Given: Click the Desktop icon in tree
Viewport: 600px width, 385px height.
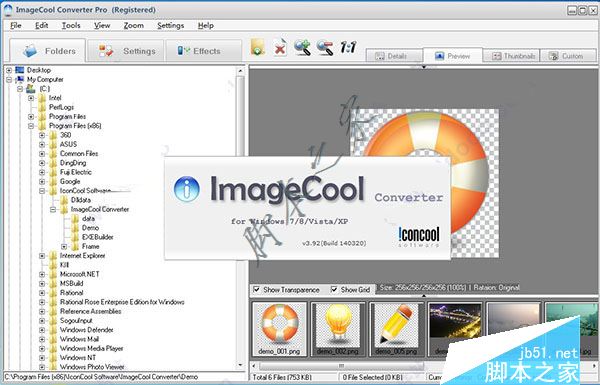Looking at the screenshot, I should pos(20,70).
